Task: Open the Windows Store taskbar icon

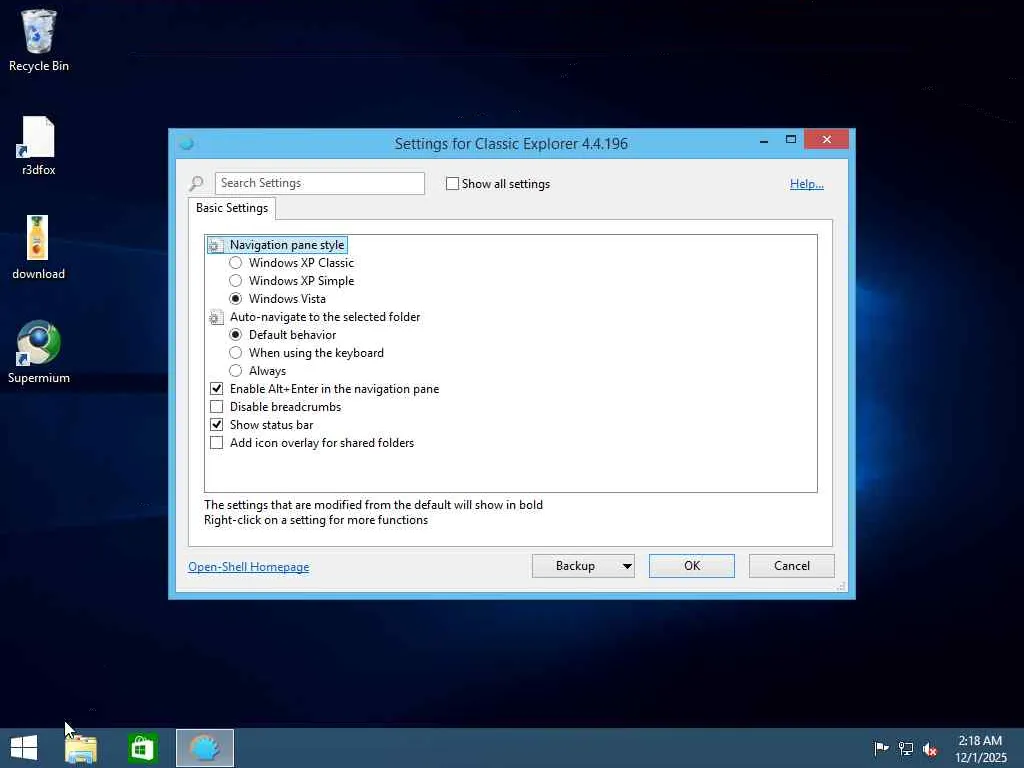Action: tap(142, 748)
